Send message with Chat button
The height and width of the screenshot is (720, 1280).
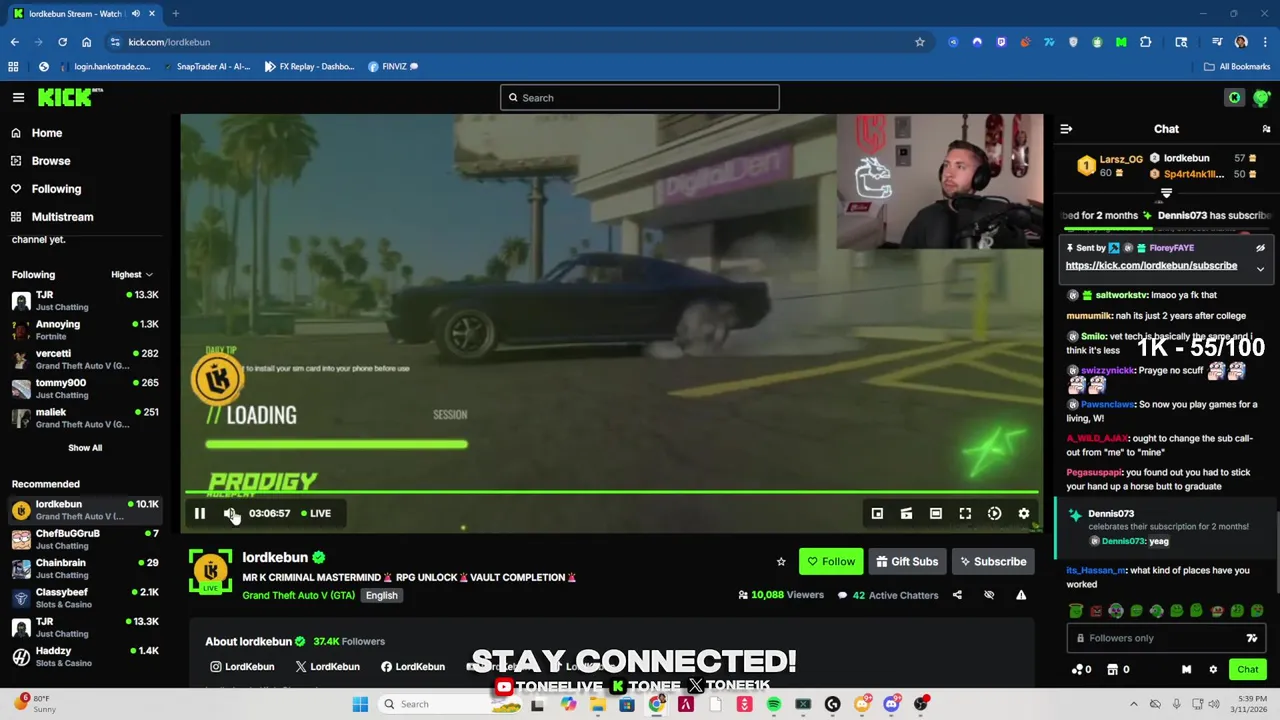[x=1248, y=670]
